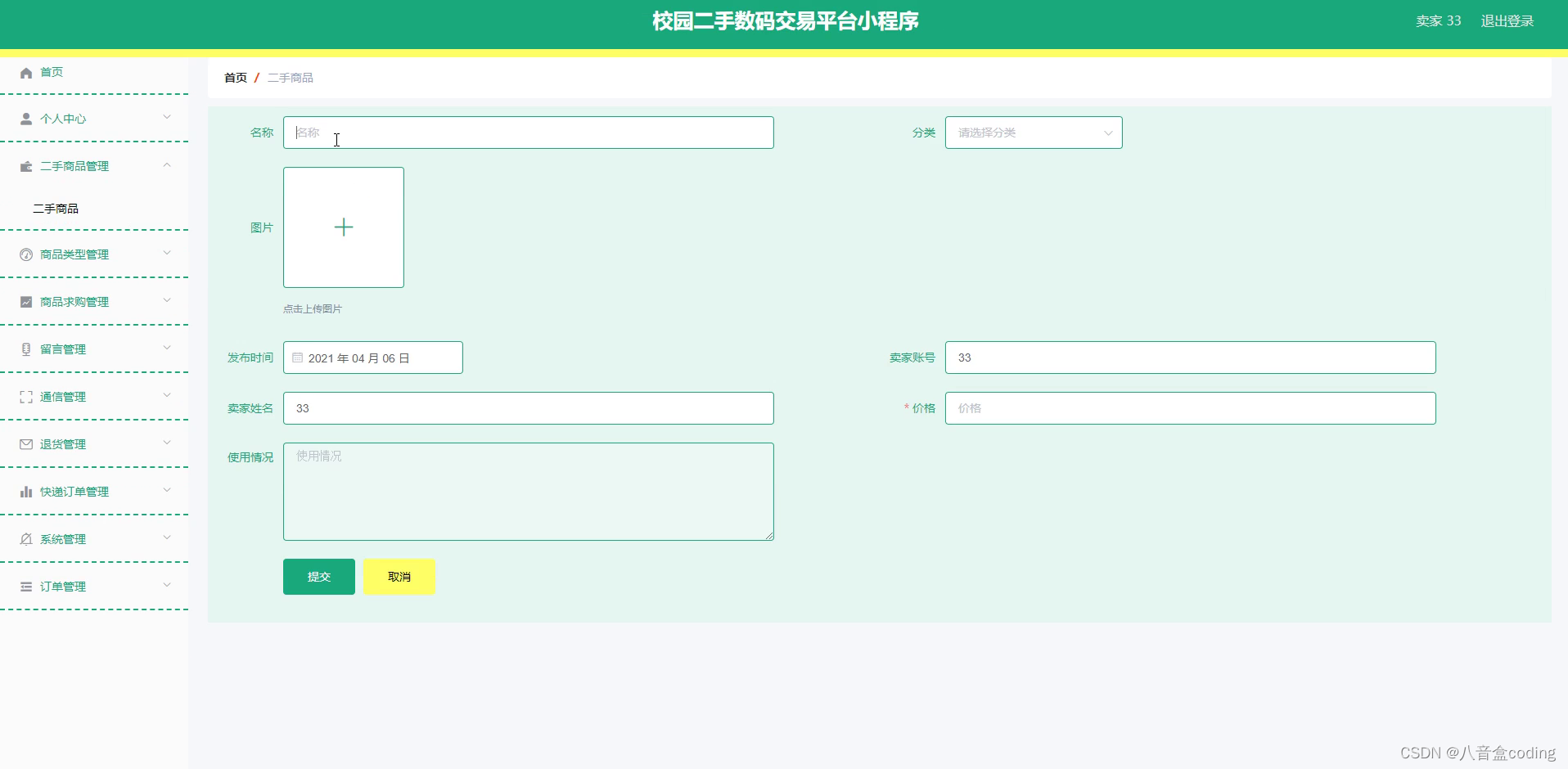The width and height of the screenshot is (1568, 769).
Task: Focus the 价格 input field
Action: (x=1191, y=408)
